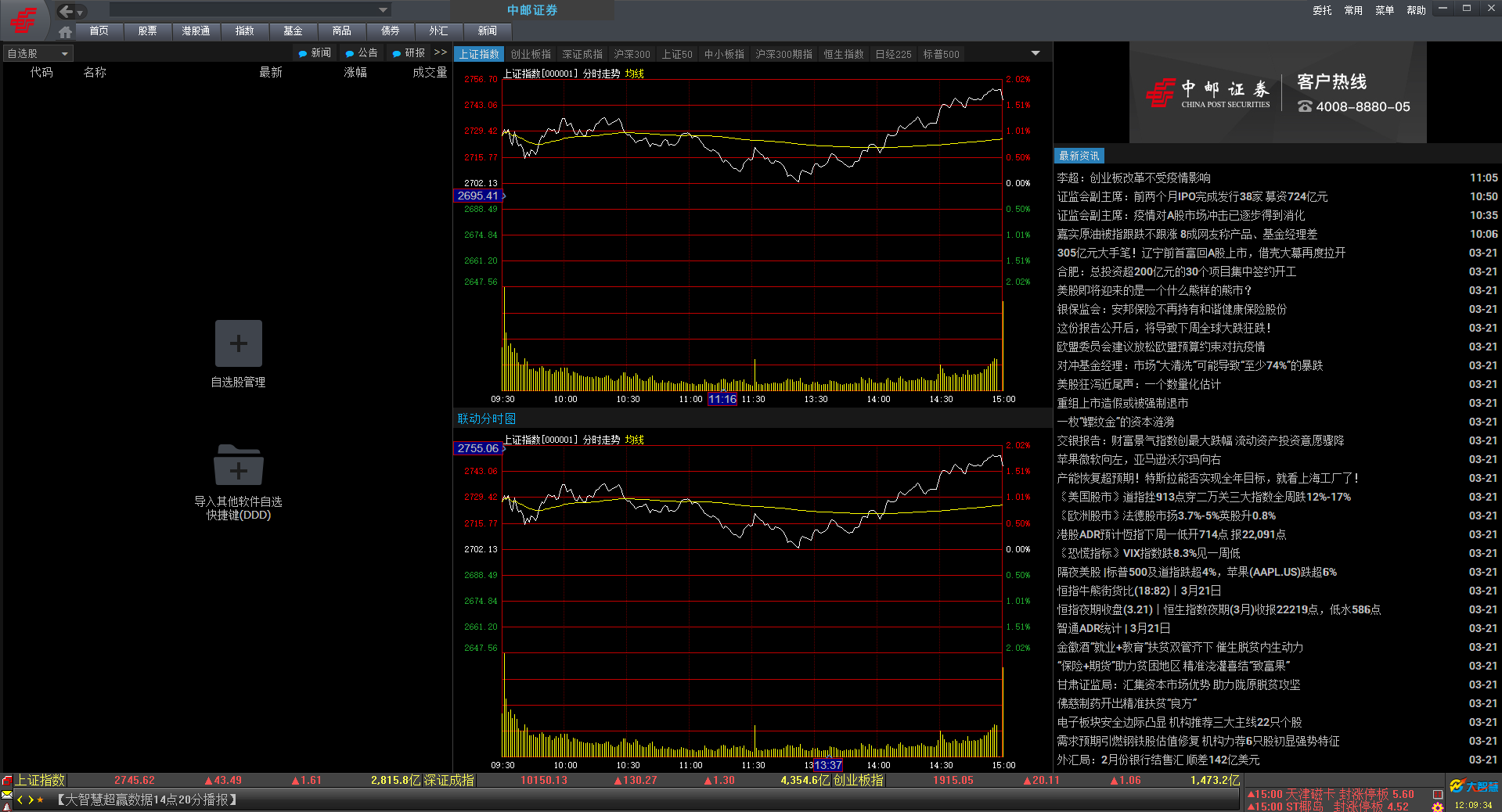Sort by the 代码 column header

41,72
